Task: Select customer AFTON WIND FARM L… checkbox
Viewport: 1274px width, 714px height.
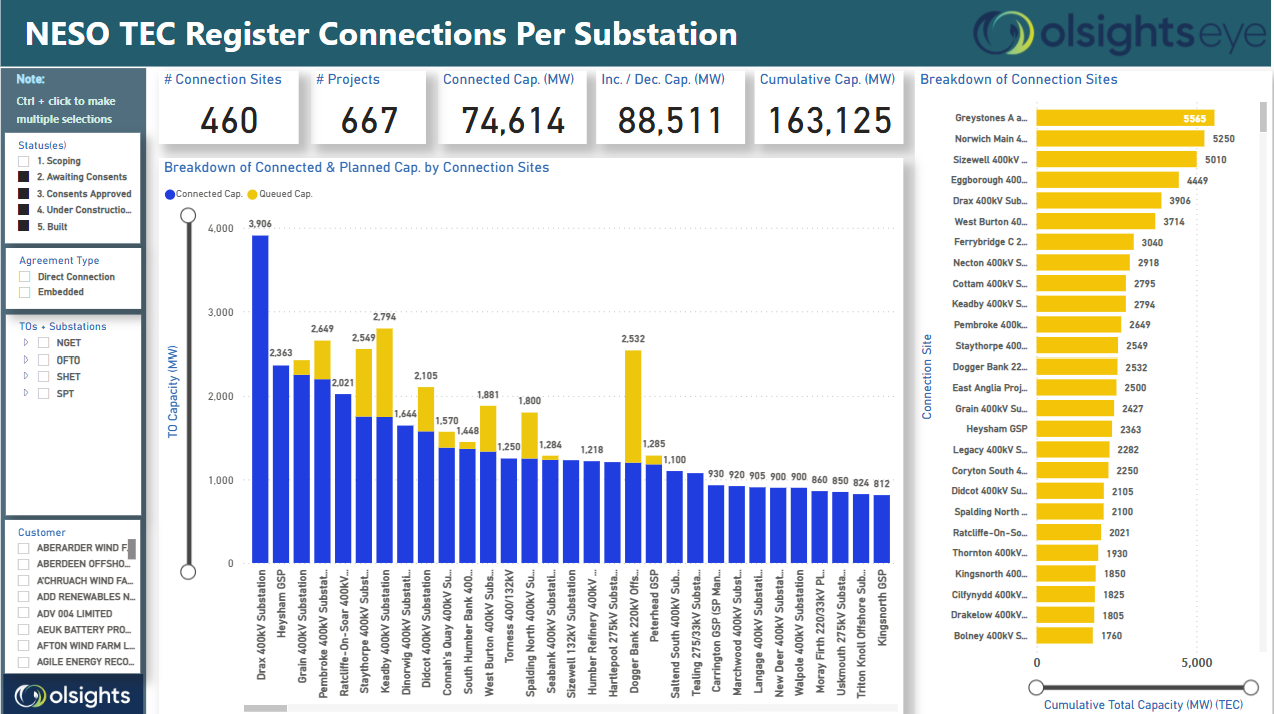Action: tap(24, 646)
